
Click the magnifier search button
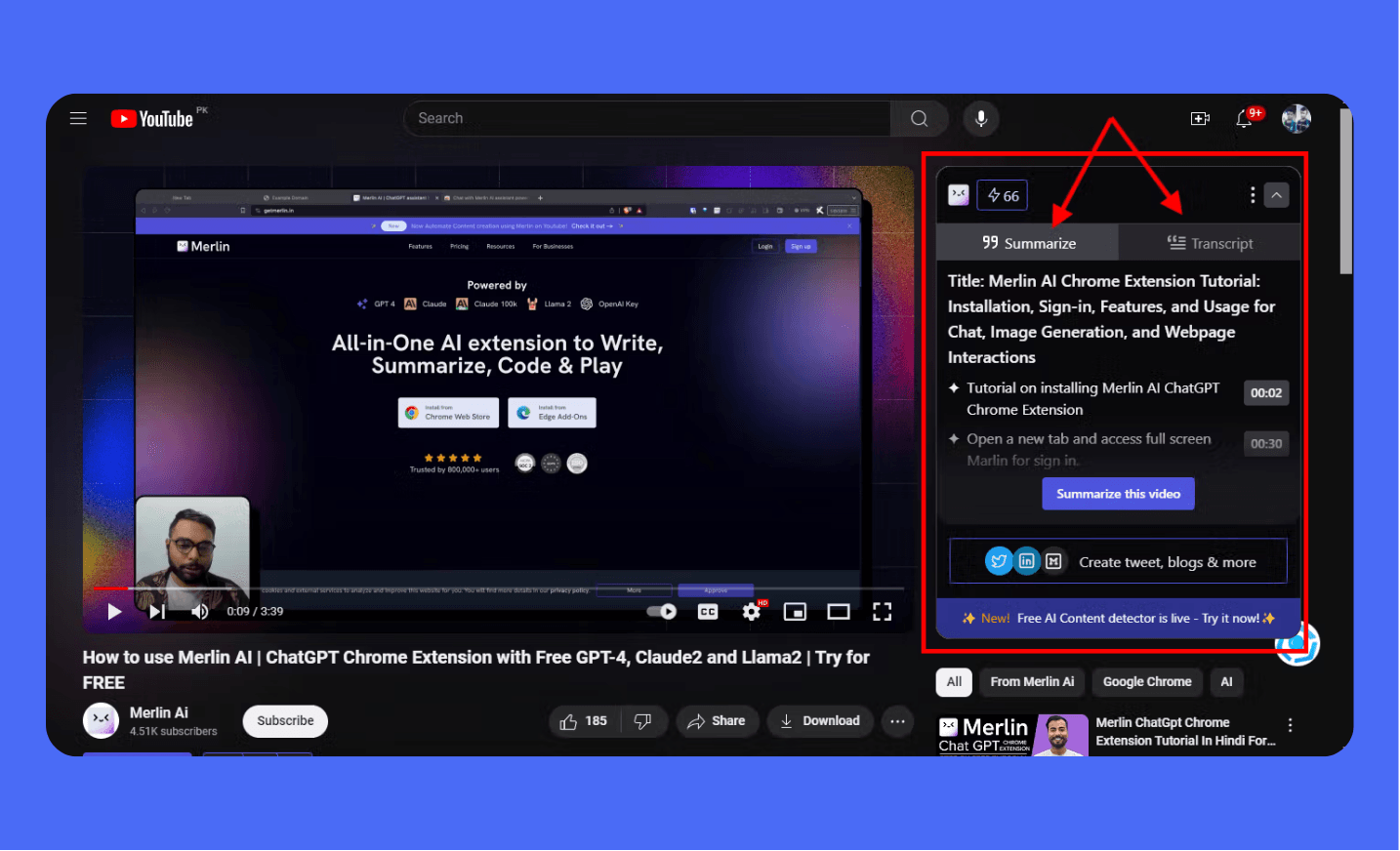[x=919, y=118]
